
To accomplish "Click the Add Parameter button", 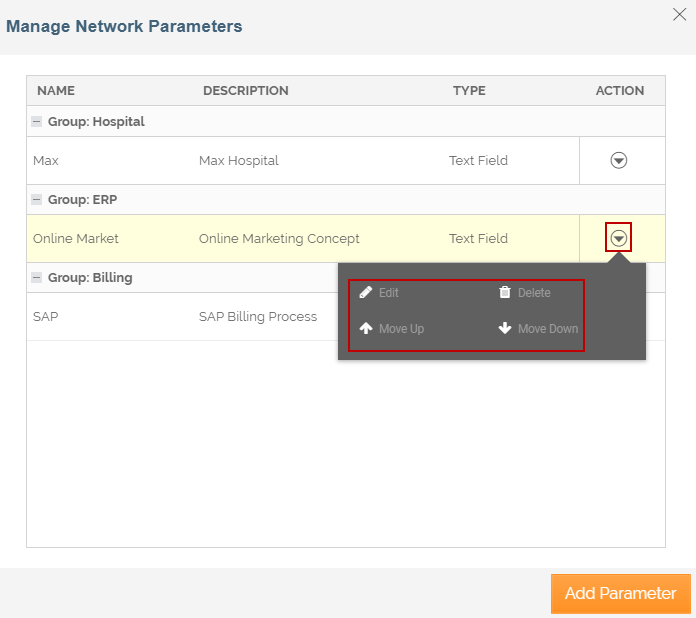I will 620,593.
